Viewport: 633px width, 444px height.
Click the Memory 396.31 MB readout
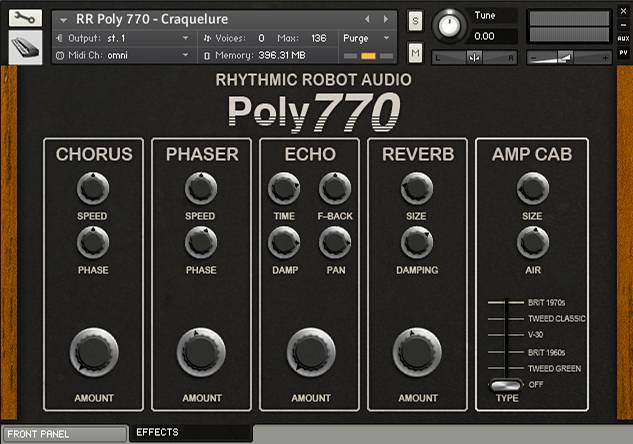pyautogui.click(x=282, y=55)
